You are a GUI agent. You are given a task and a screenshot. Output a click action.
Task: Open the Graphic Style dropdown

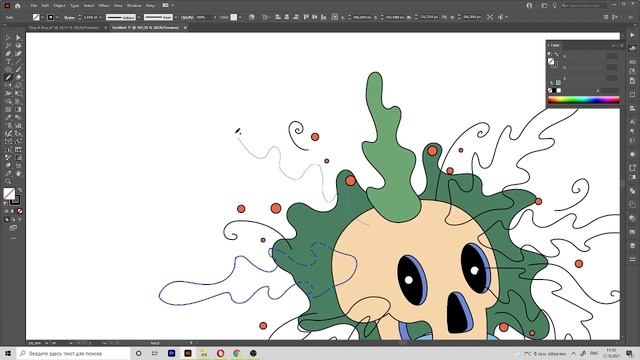click(x=240, y=17)
